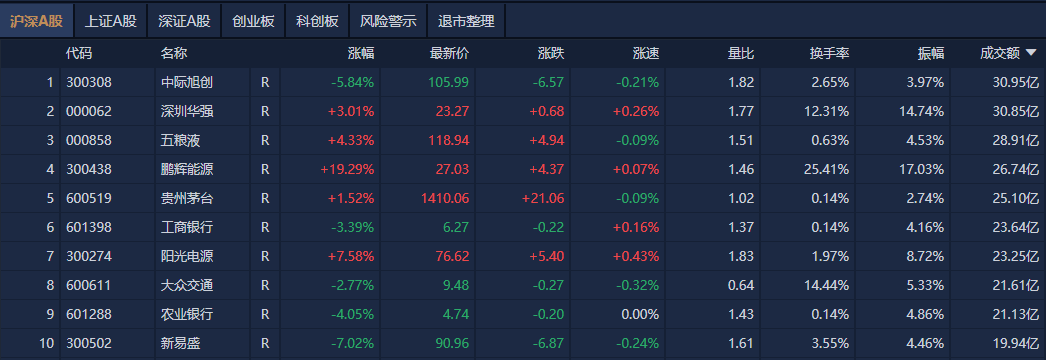
Task: Click the R marker for 中际旭创
Action: 266,83
